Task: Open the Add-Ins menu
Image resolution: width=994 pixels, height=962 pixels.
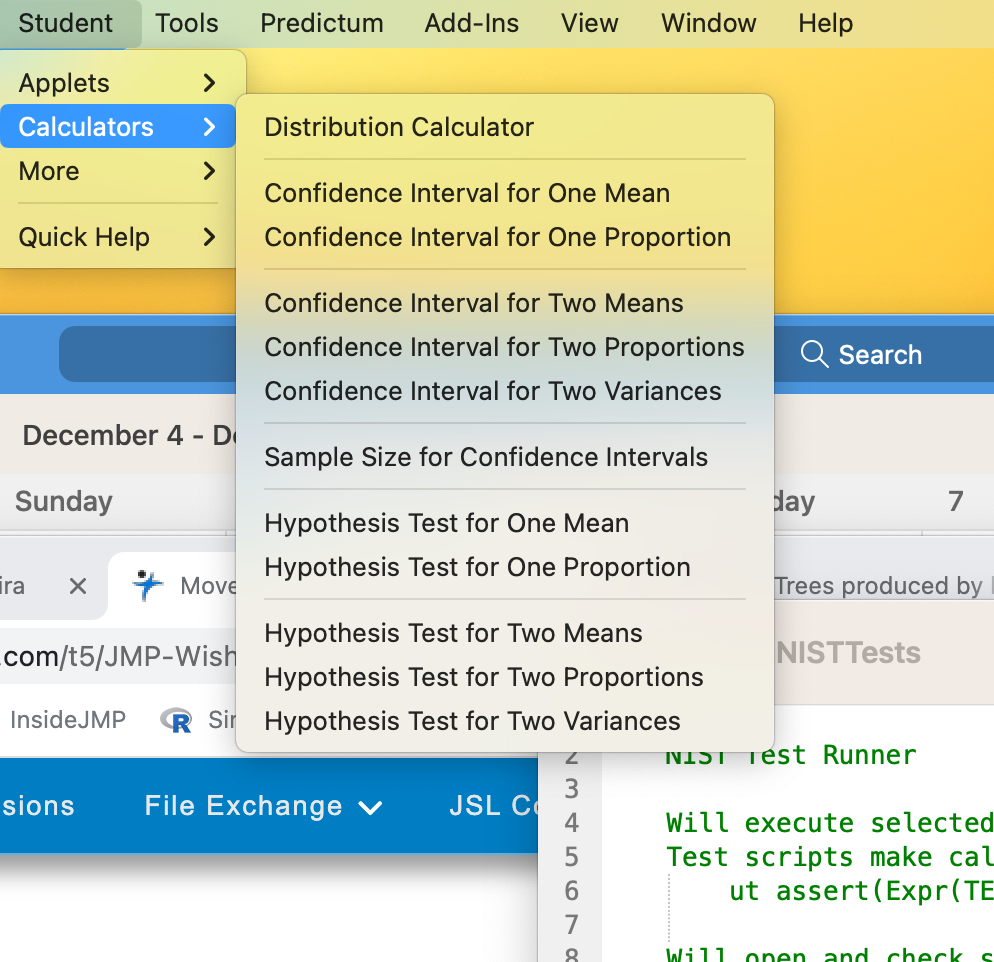Action: [471, 23]
